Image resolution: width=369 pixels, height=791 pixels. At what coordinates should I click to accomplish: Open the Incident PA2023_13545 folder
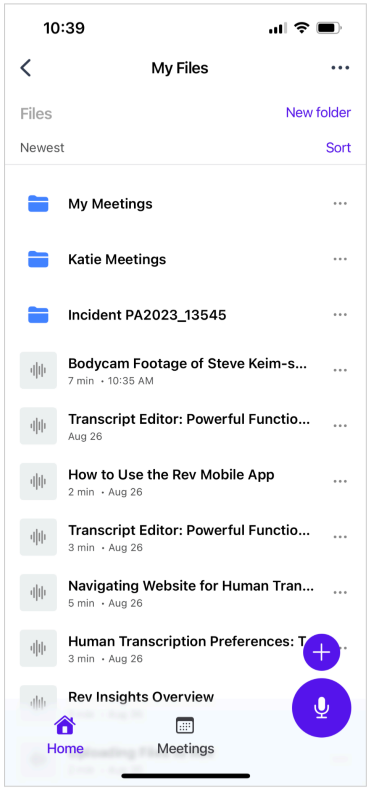tap(147, 315)
